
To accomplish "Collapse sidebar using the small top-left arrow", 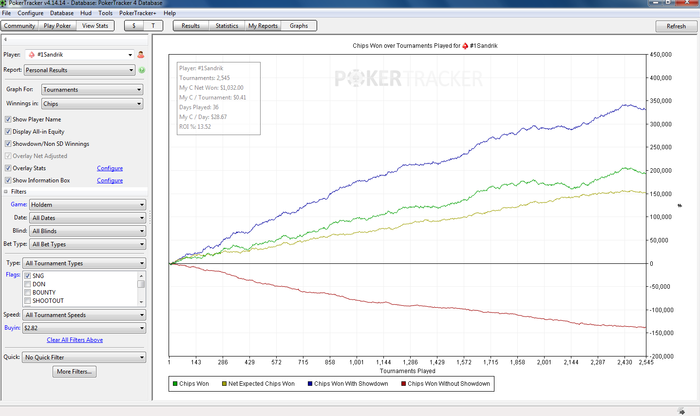I will tap(5, 39).
